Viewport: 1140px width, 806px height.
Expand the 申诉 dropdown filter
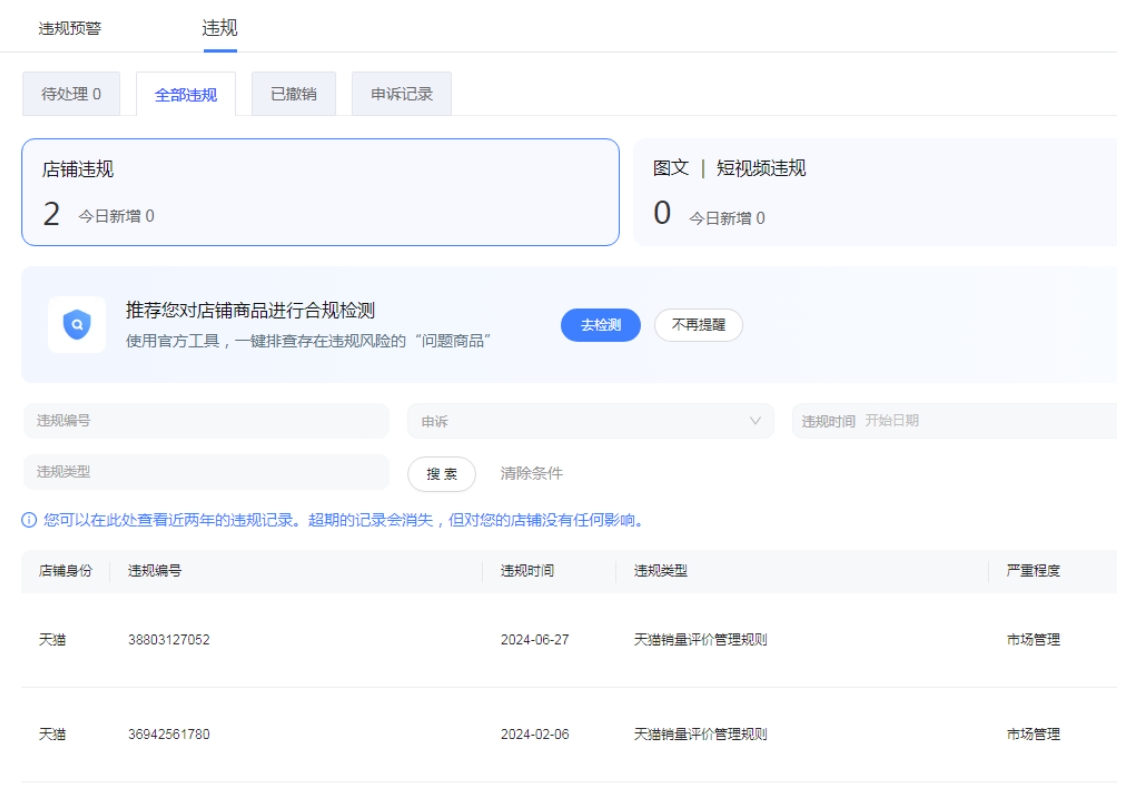(590, 421)
